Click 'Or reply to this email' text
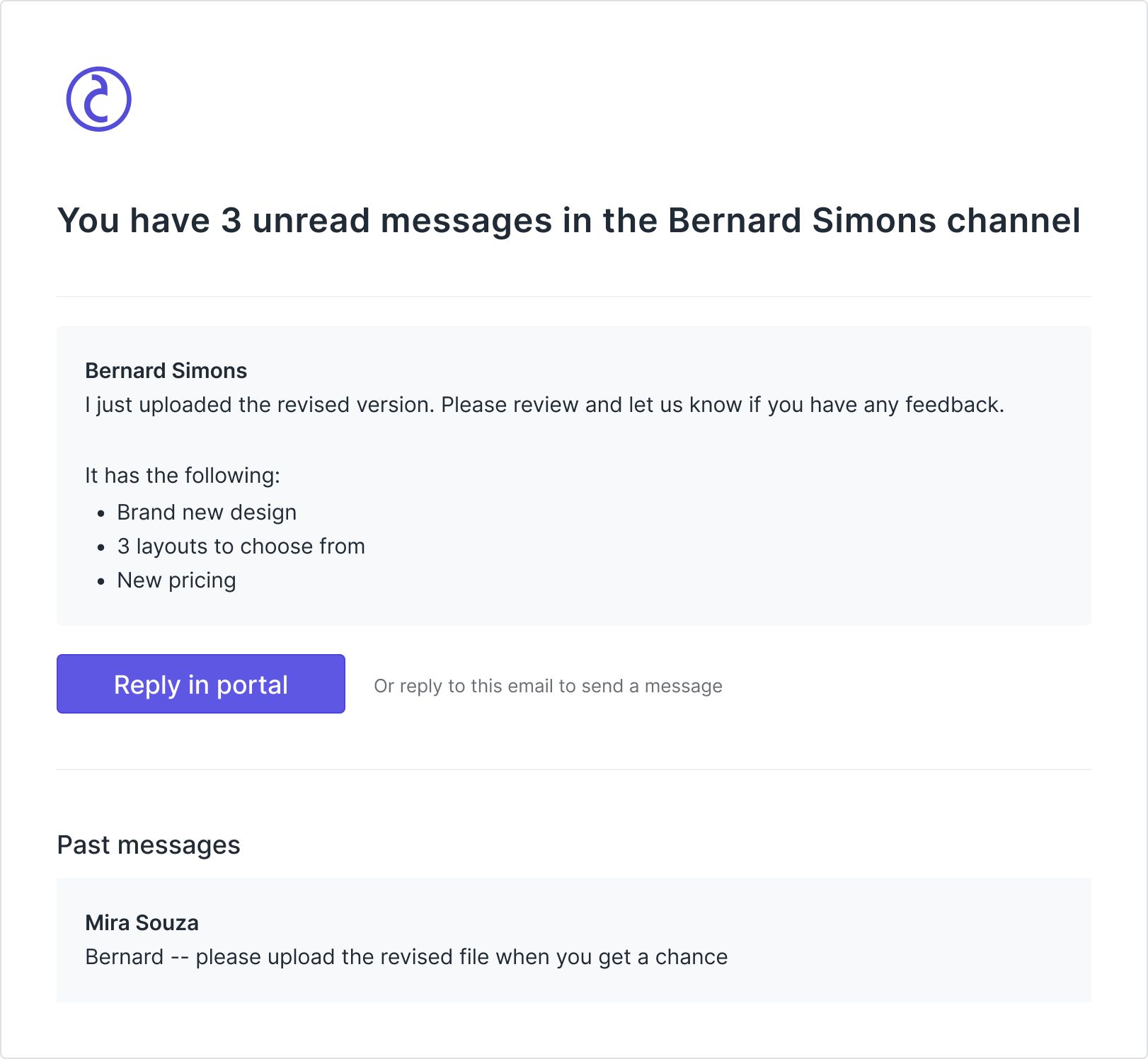The image size is (1148, 1059). tap(548, 686)
